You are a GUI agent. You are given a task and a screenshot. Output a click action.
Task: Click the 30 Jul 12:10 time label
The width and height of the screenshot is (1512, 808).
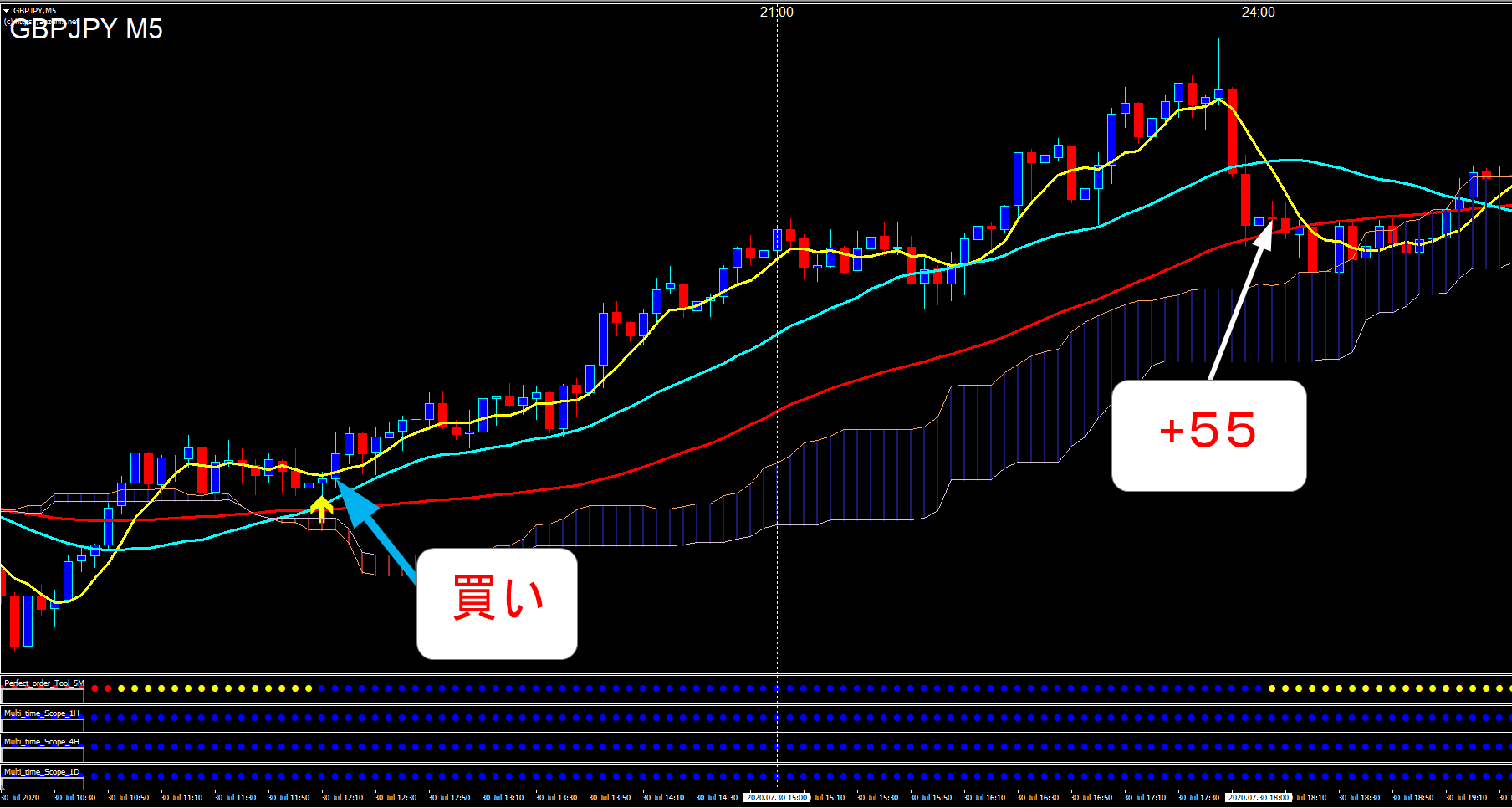coord(342,798)
